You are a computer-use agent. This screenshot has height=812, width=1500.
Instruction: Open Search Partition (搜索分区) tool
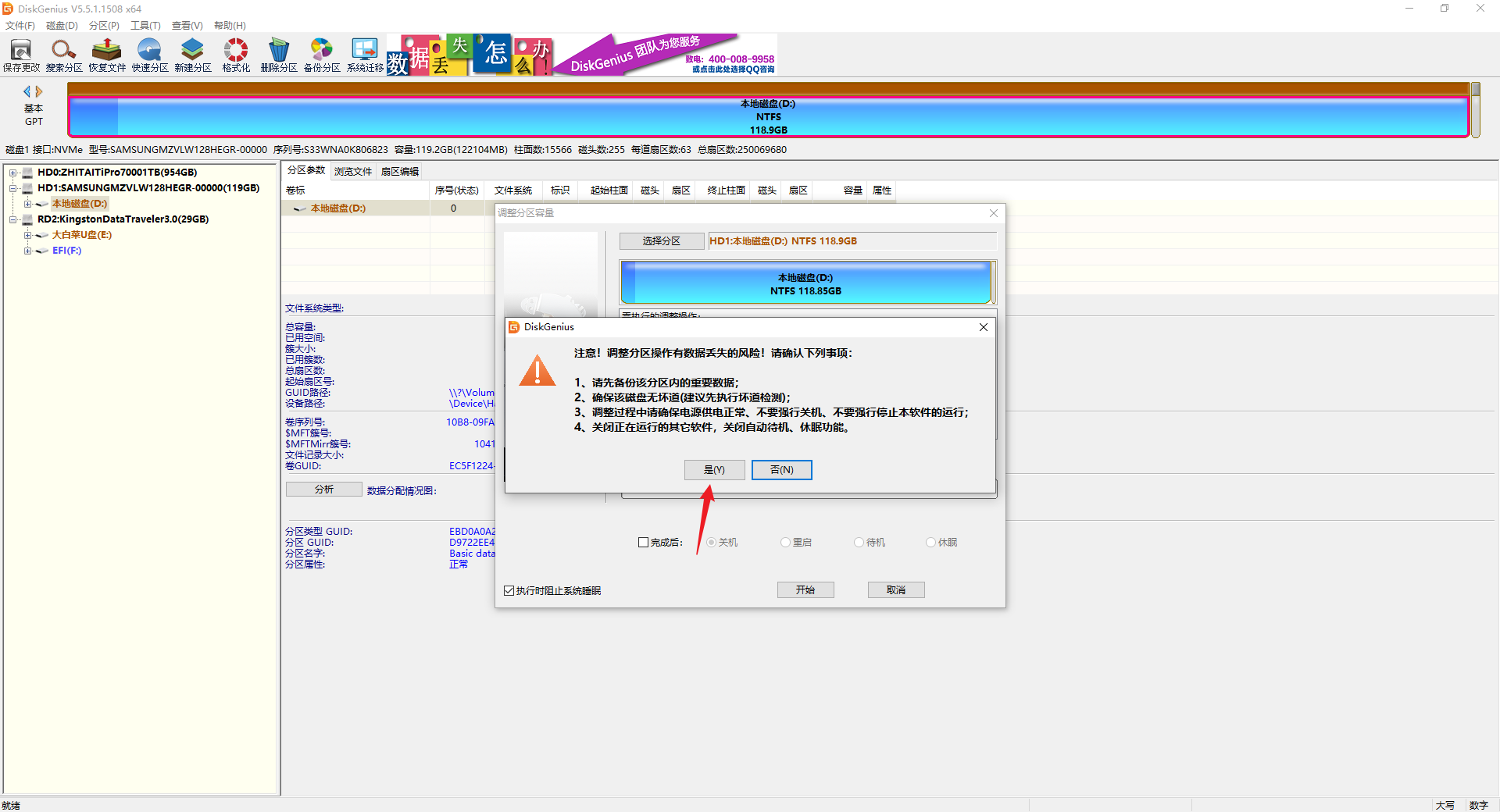click(x=64, y=55)
